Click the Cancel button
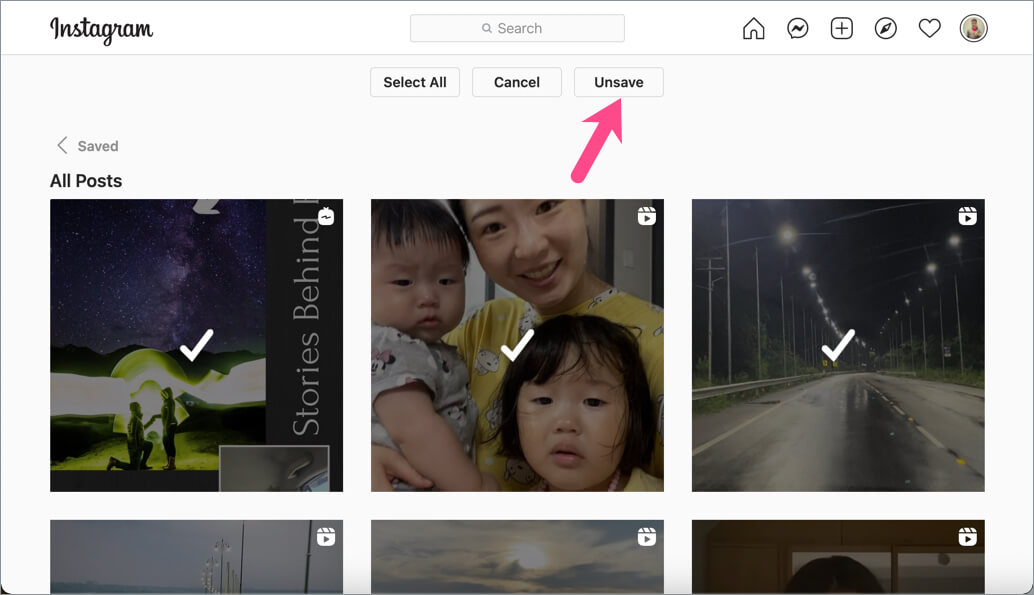1034x595 pixels. (517, 82)
